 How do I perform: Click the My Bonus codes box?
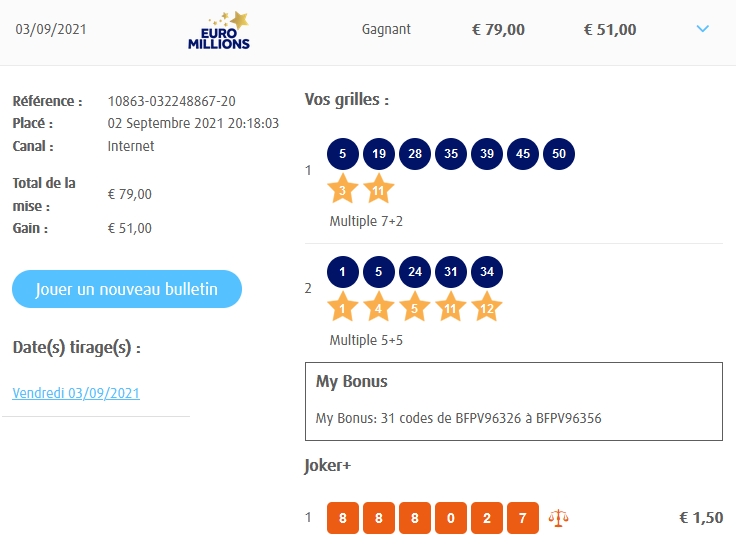click(513, 401)
